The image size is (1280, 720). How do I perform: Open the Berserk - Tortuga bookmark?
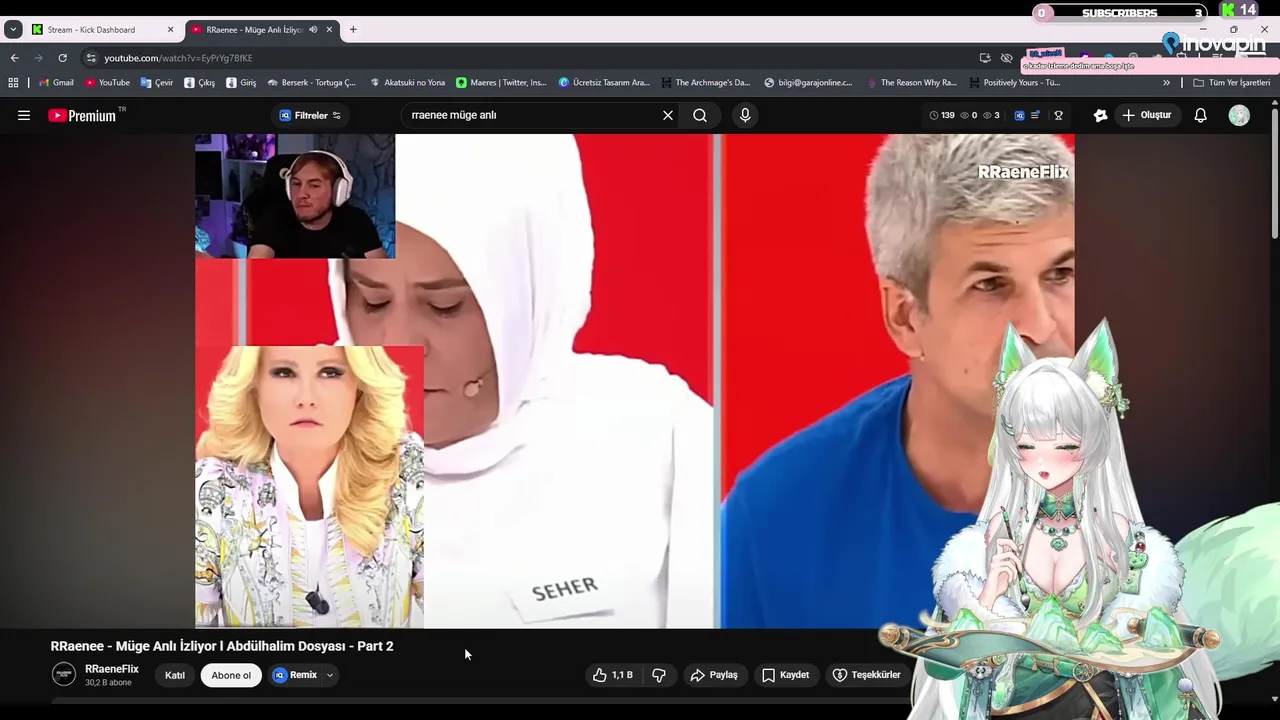click(311, 83)
